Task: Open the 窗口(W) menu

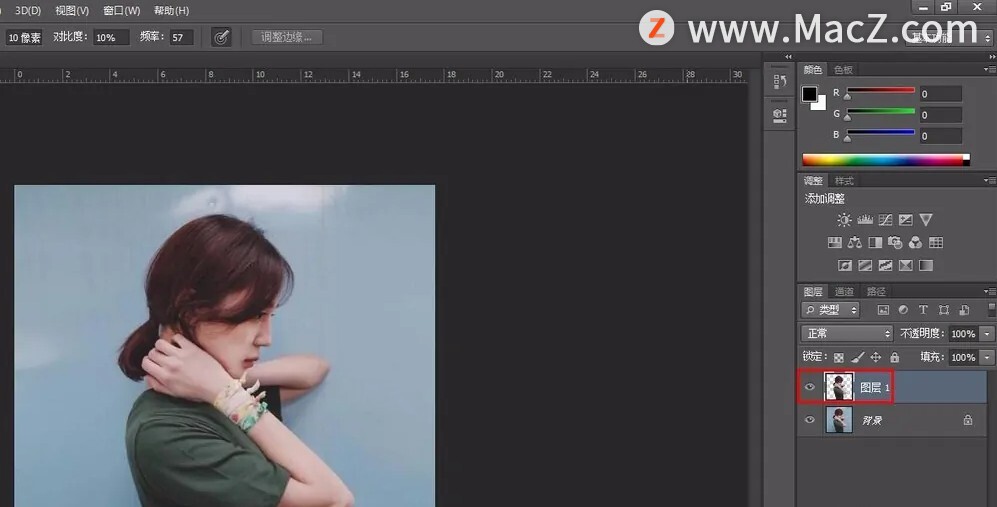Action: point(121,10)
